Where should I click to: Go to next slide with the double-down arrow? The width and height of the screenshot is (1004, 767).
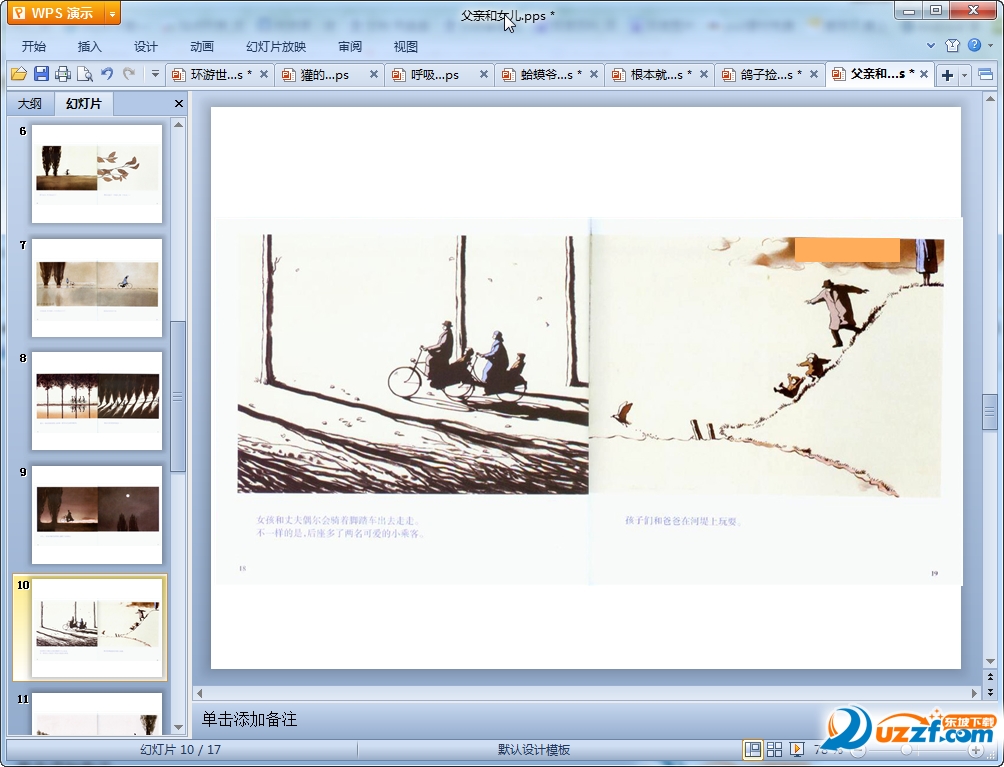[990, 691]
